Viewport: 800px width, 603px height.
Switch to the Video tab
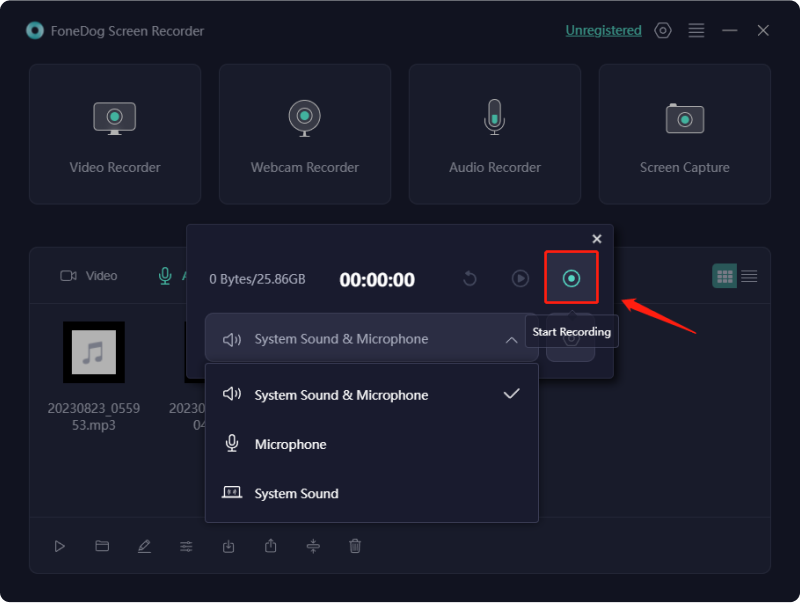[x=89, y=276]
